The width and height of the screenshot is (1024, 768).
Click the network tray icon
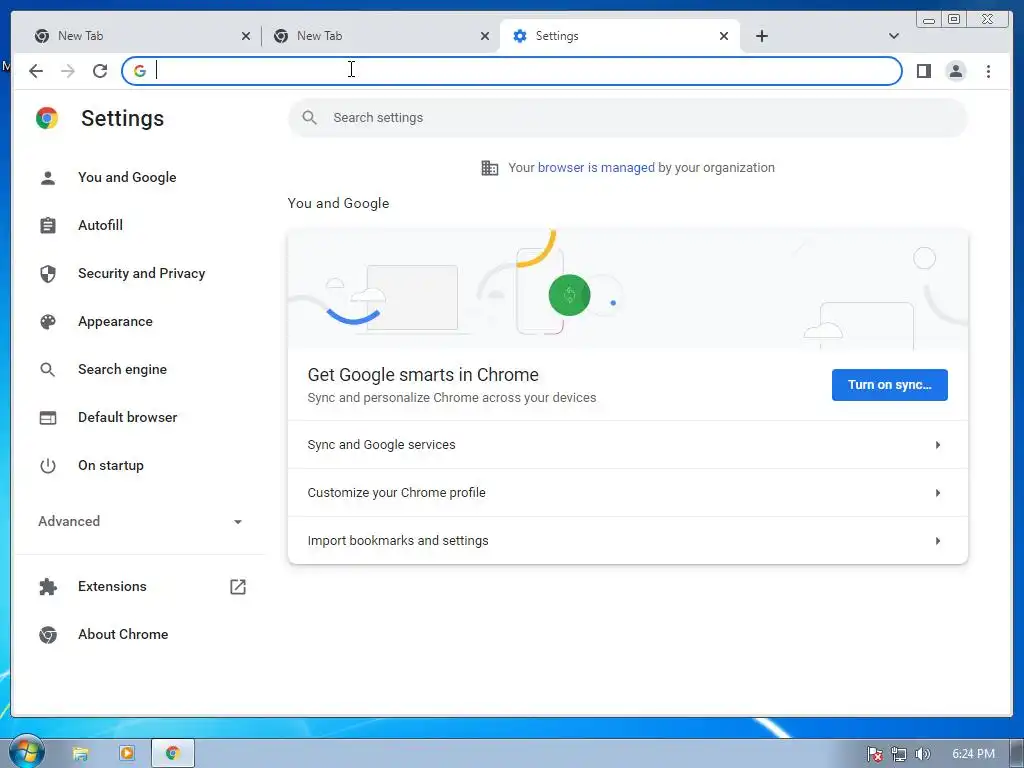tap(899, 754)
